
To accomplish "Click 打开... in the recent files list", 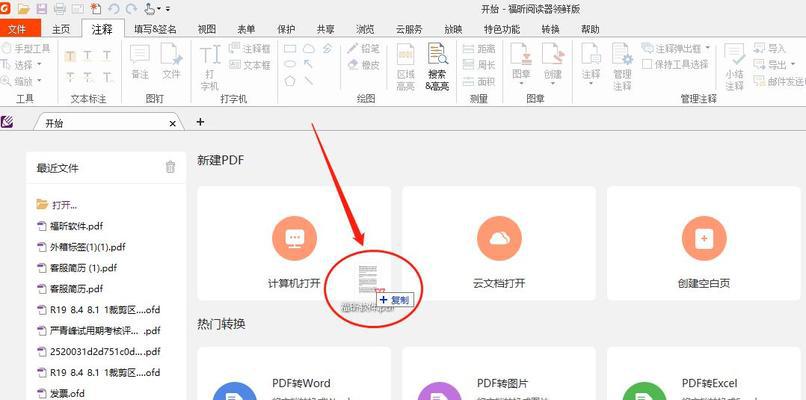I will click(x=57, y=205).
